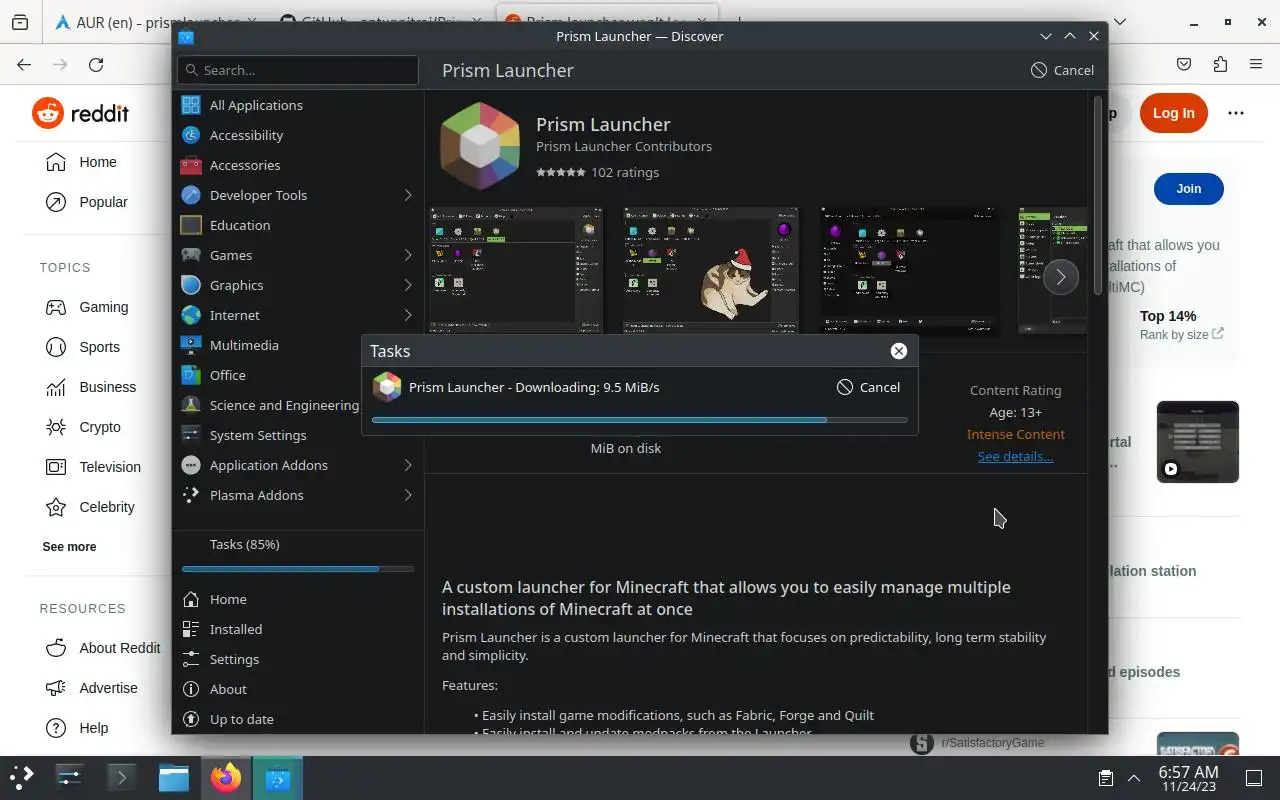Select Science and Engineering category icon
Image resolution: width=1280 pixels, height=800 pixels.
click(191, 405)
